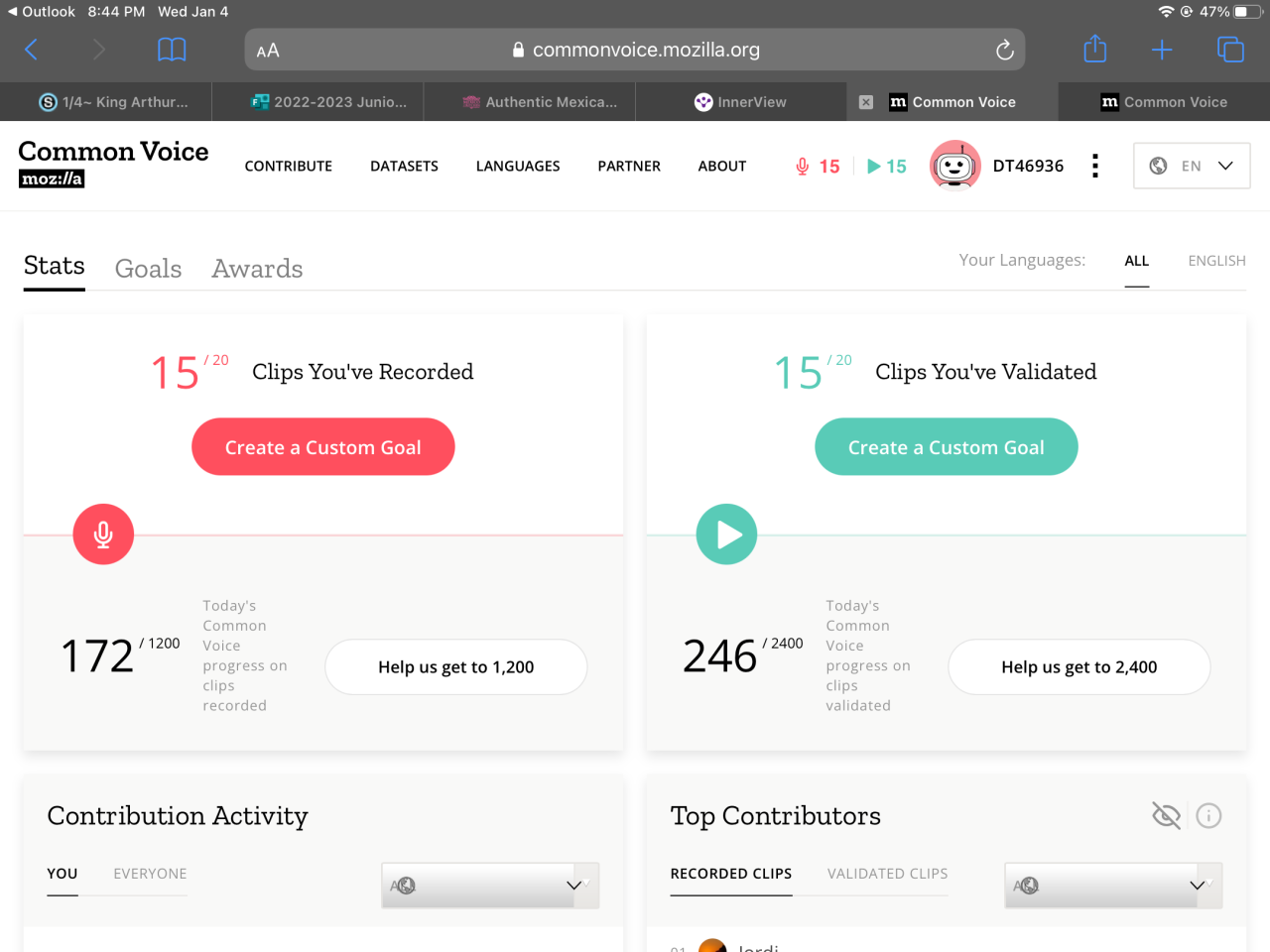The height and width of the screenshot is (952, 1270).
Task: Switch to the inactive Common Voice tab
Action: (1164, 101)
